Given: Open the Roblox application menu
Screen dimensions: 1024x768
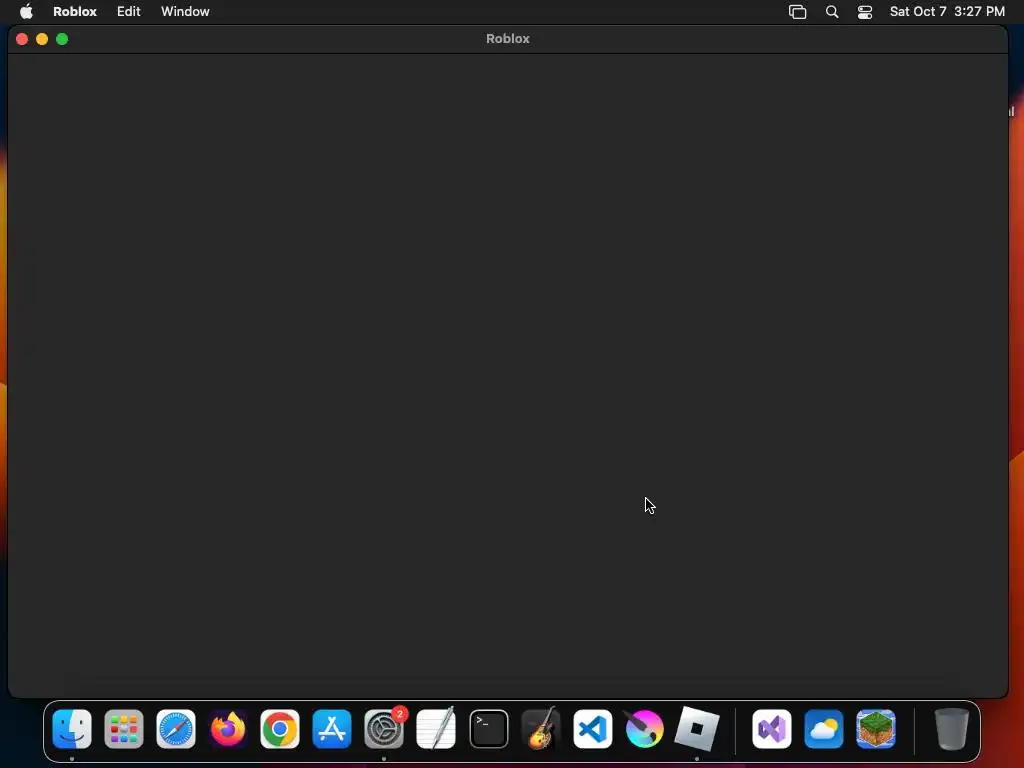Looking at the screenshot, I should click(75, 12).
